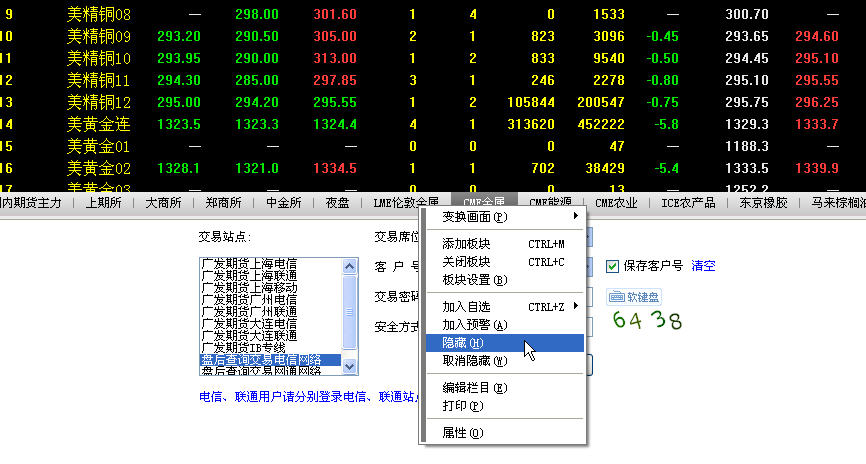The height and width of the screenshot is (464, 866).
Task: Click the 6438 captcha image
Action: click(647, 321)
